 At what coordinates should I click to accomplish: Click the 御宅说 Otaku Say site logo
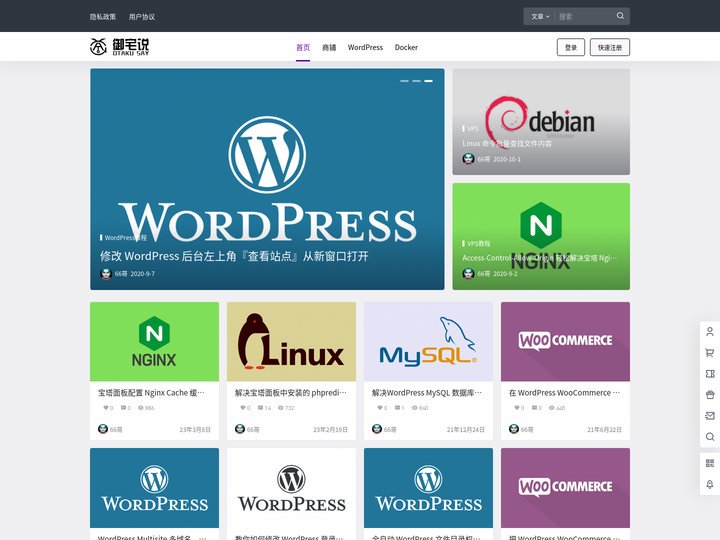119,47
